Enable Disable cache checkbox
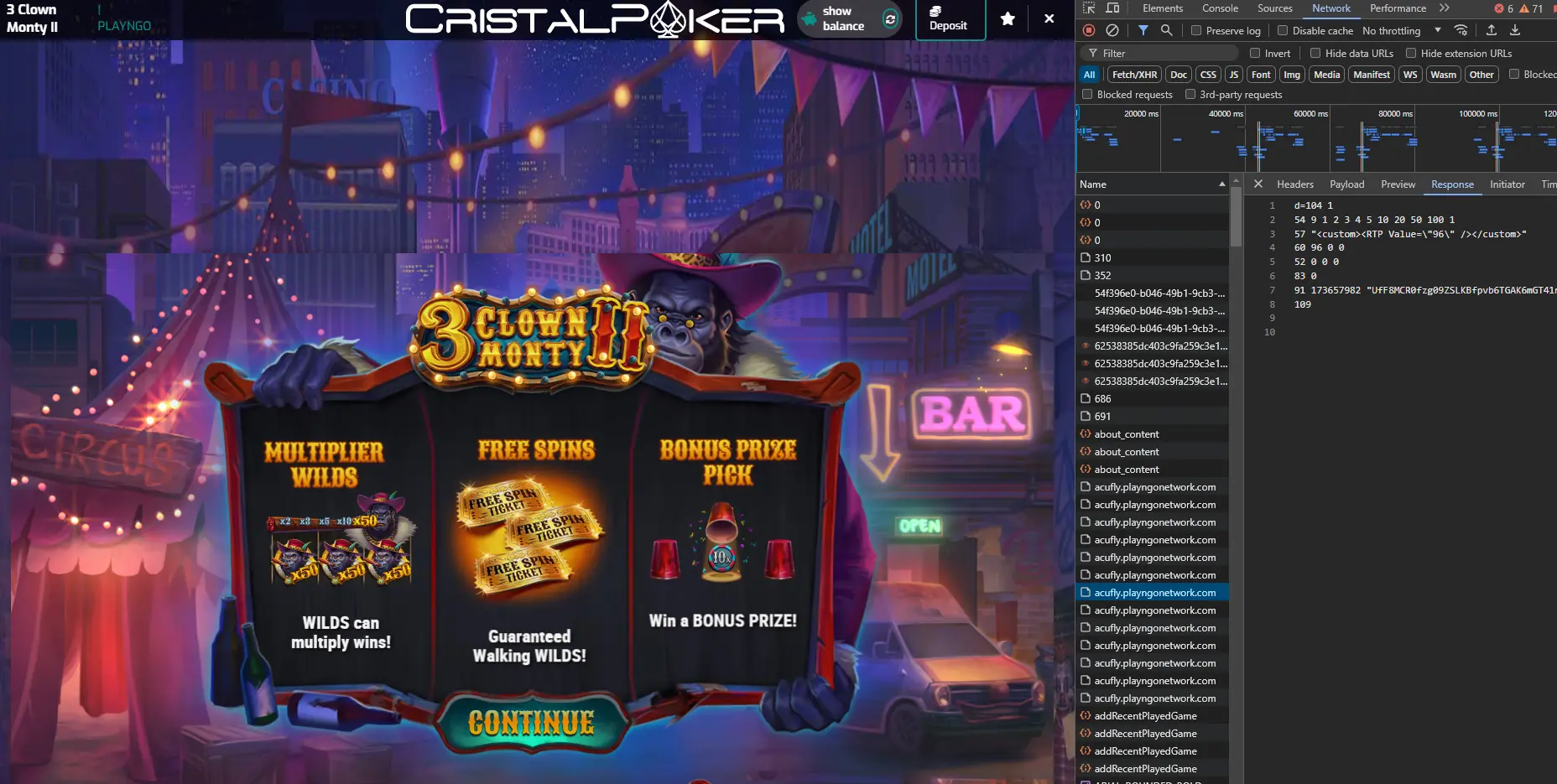The height and width of the screenshot is (784, 1557). 1283,30
